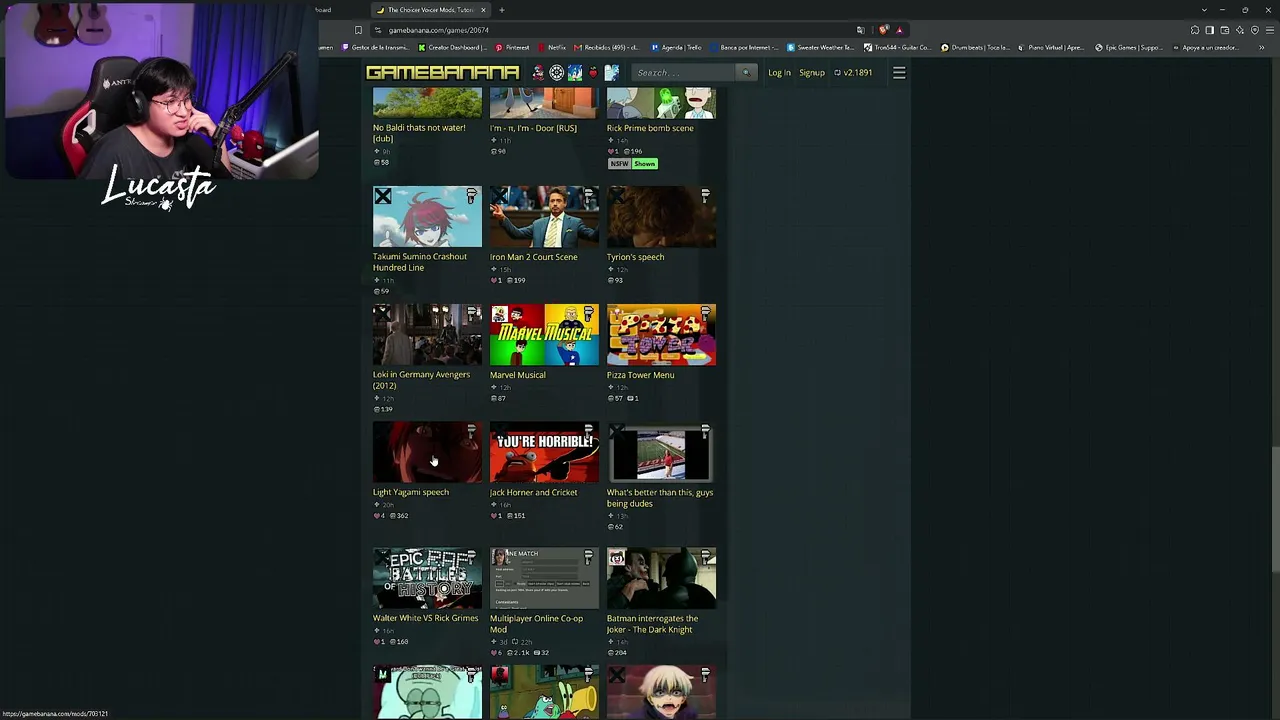Switch to The Choicer Voicer Mods browser tab
The width and height of the screenshot is (1280, 720).
430,10
